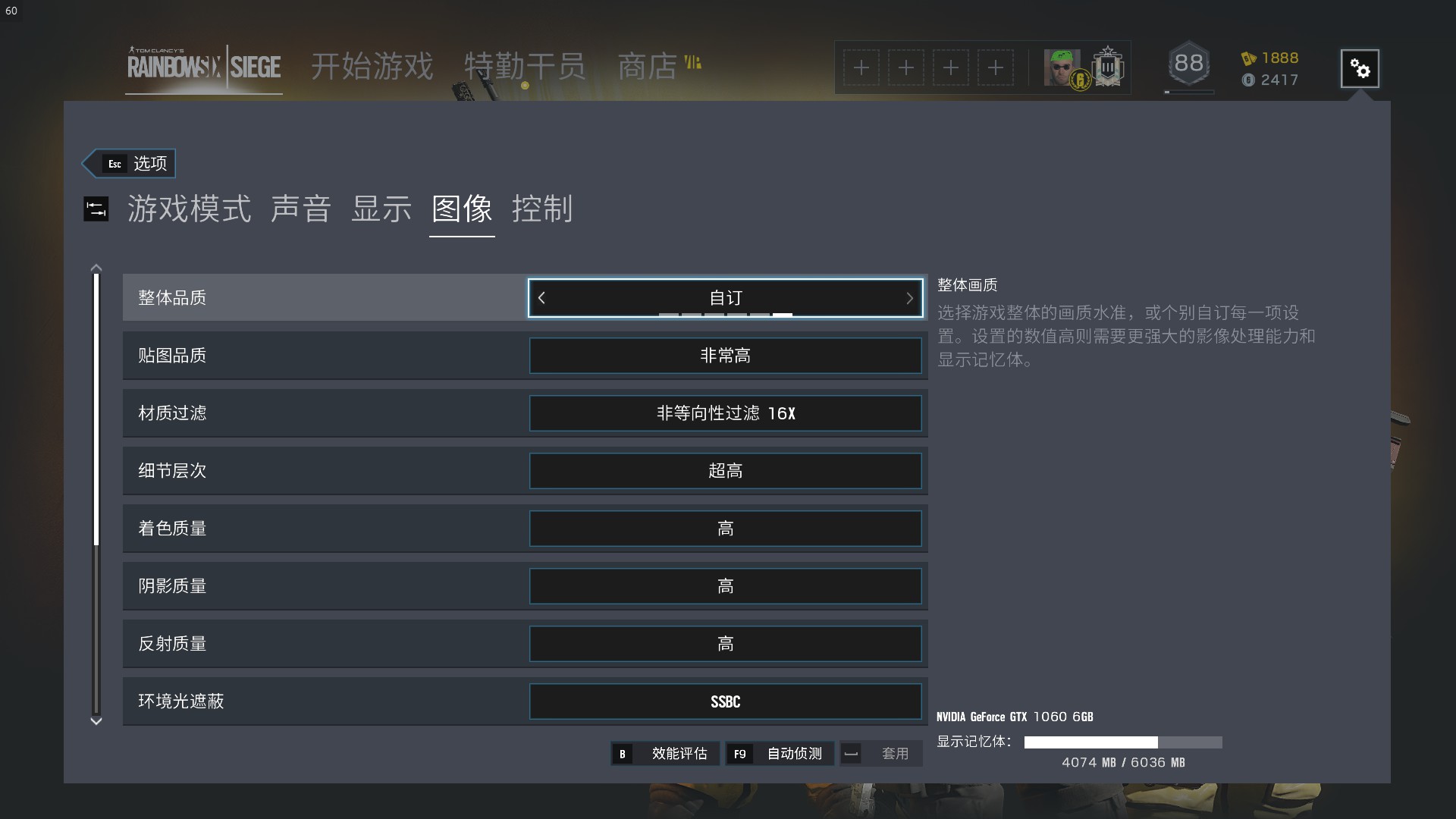
Task: Click the Esc 选项 back button
Action: [129, 164]
